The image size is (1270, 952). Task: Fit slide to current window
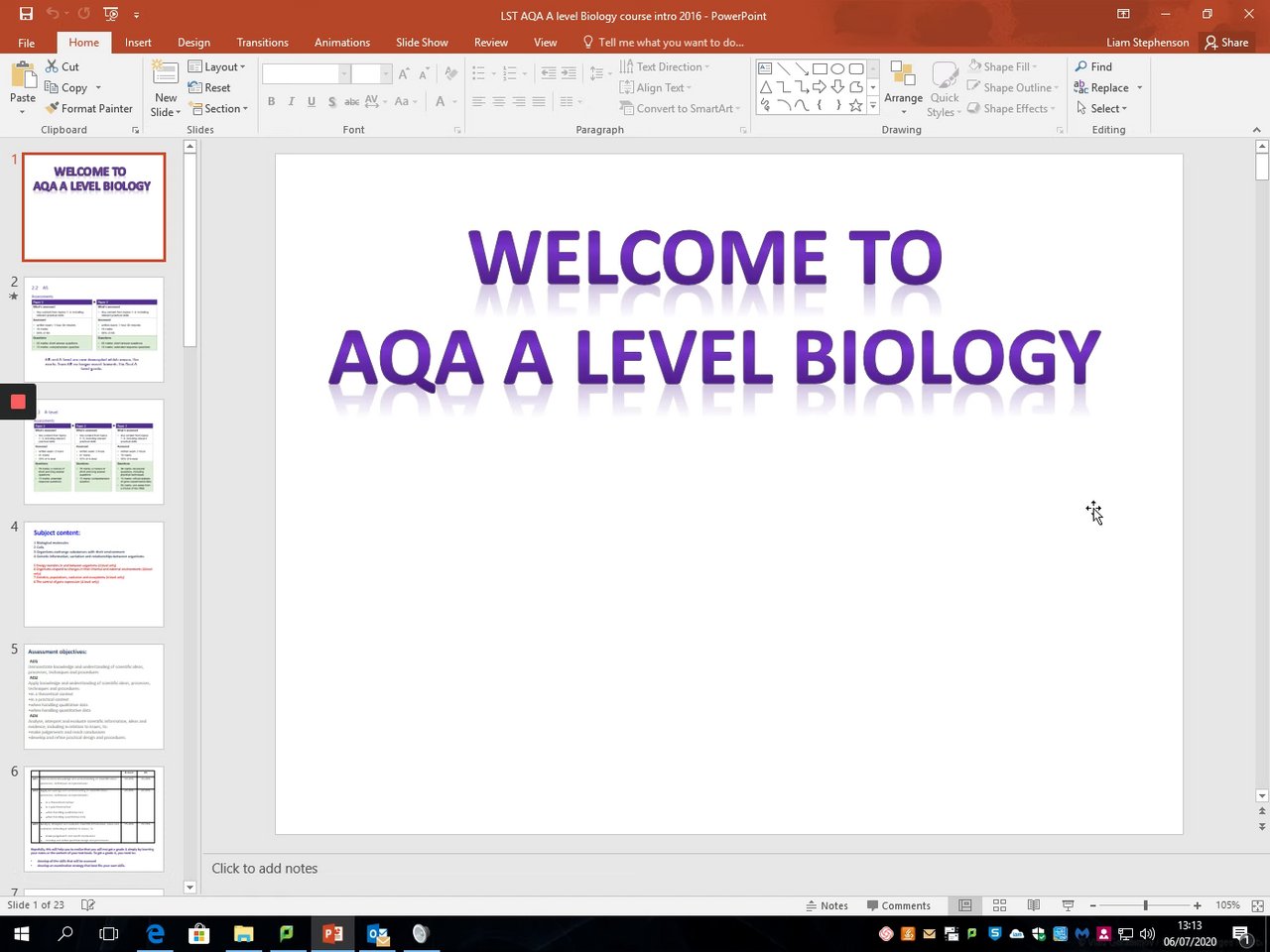point(1257,905)
